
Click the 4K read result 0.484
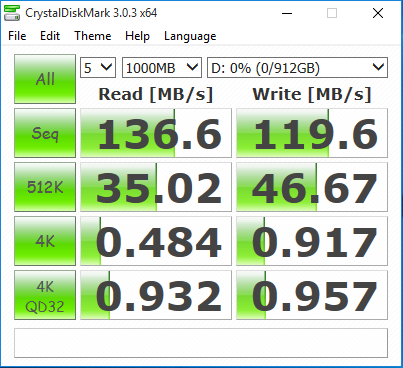tap(156, 241)
